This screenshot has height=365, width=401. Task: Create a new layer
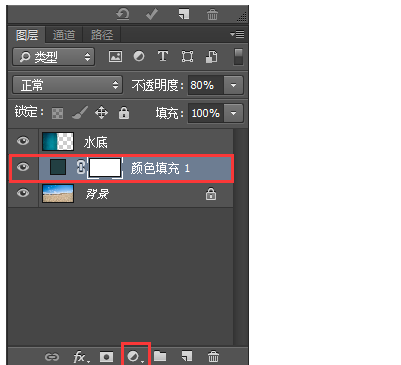click(x=187, y=357)
